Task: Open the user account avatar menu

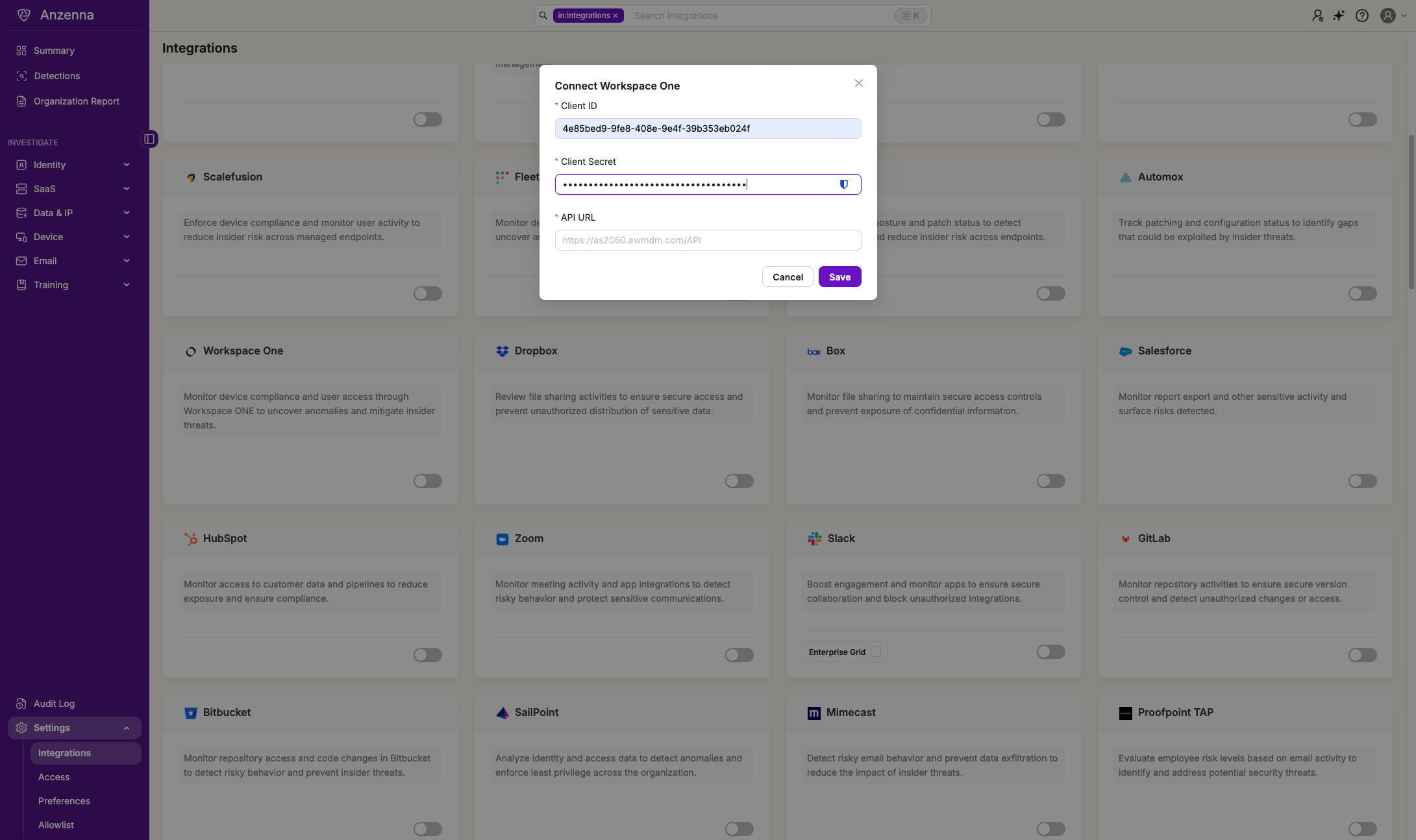Action: (x=1387, y=16)
